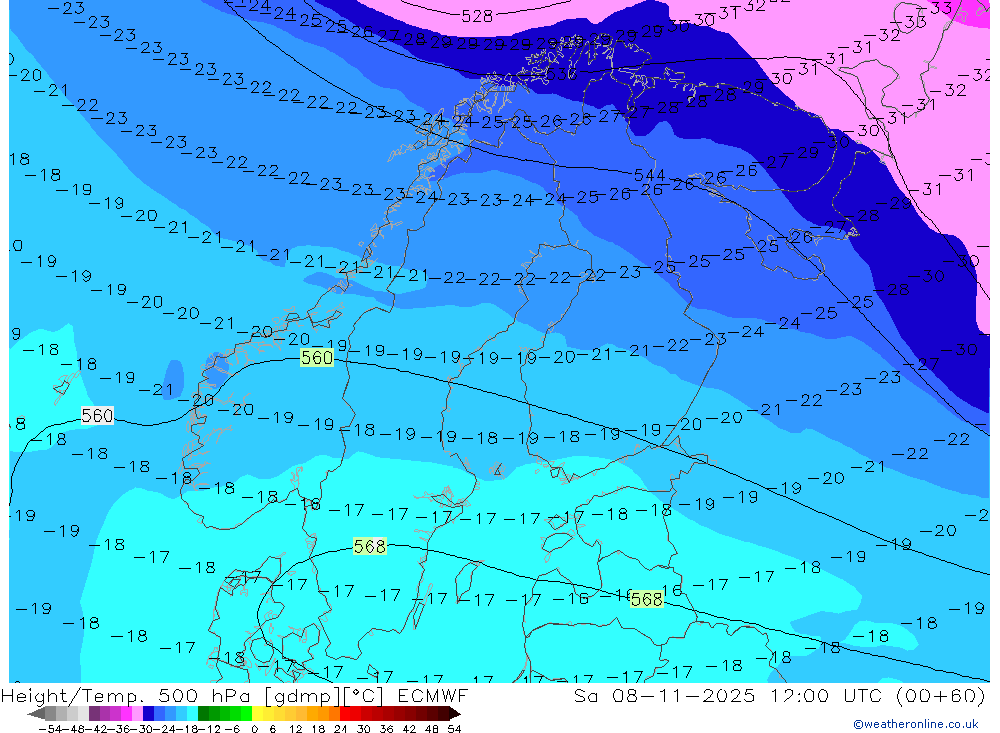Pick the dark blue legend swatch at -30
Screen dimensions: 1000x733
tap(148, 714)
